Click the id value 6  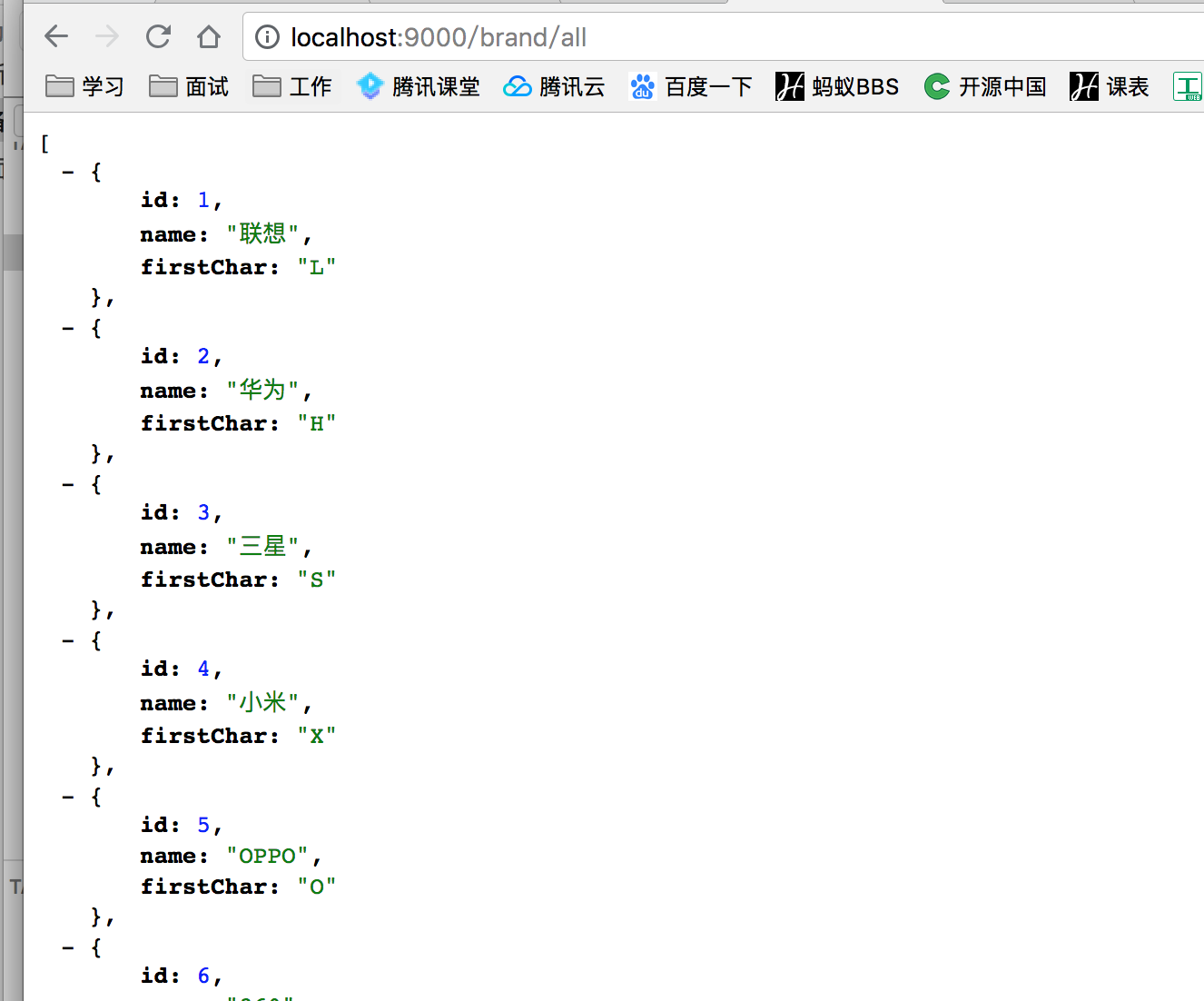point(203,976)
